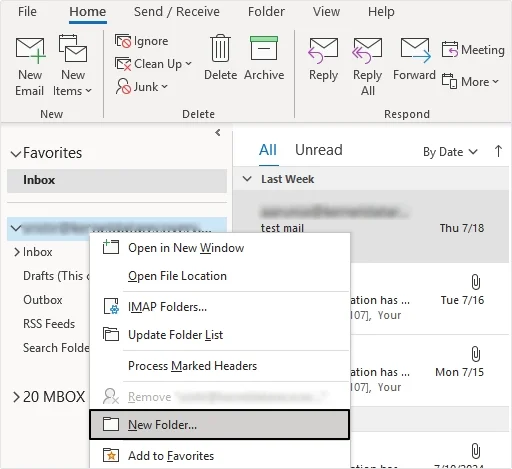Image resolution: width=512 pixels, height=469 pixels.
Task: Show All messages filter
Action: pos(268,150)
